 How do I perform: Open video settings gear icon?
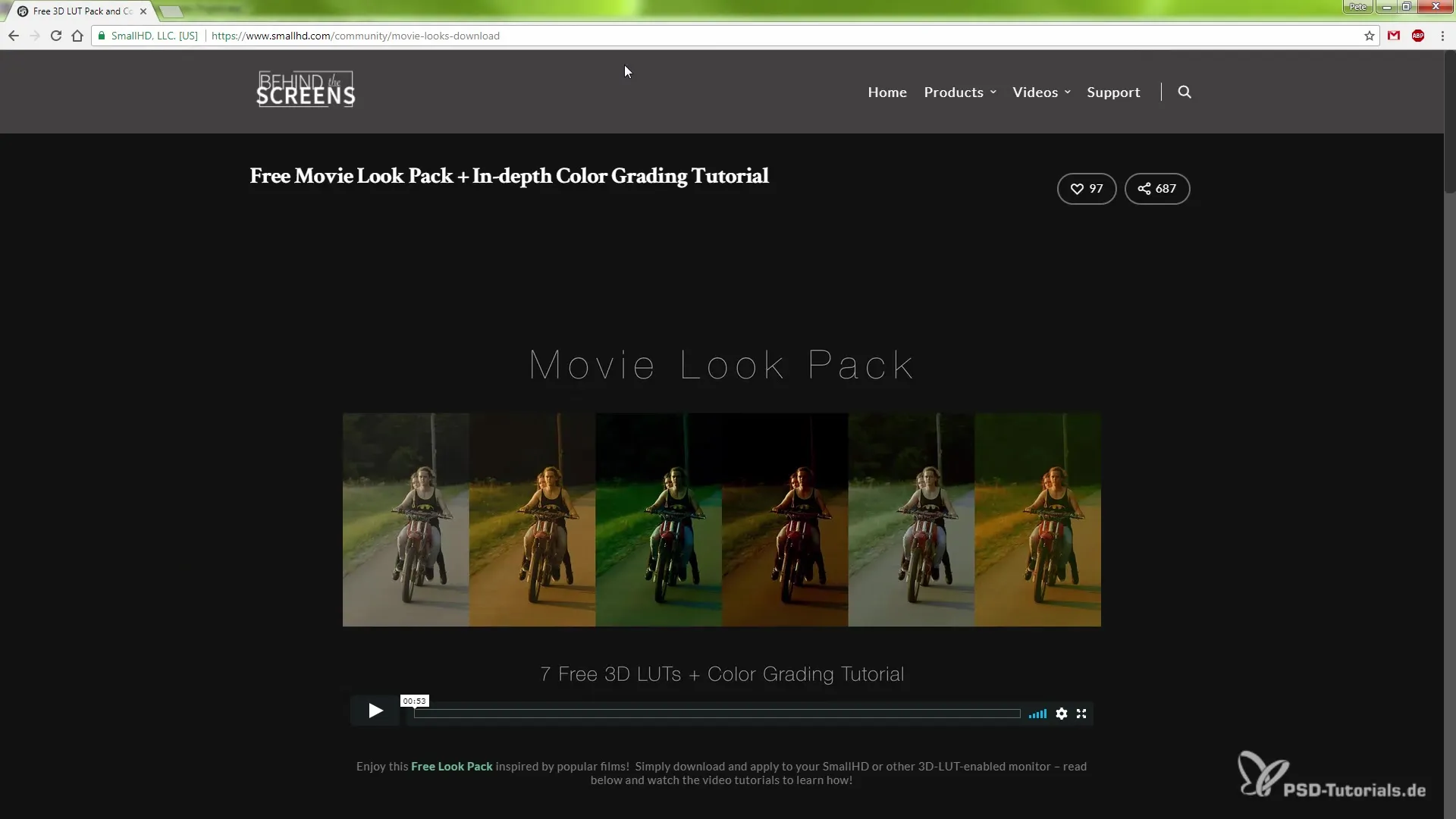1062,714
